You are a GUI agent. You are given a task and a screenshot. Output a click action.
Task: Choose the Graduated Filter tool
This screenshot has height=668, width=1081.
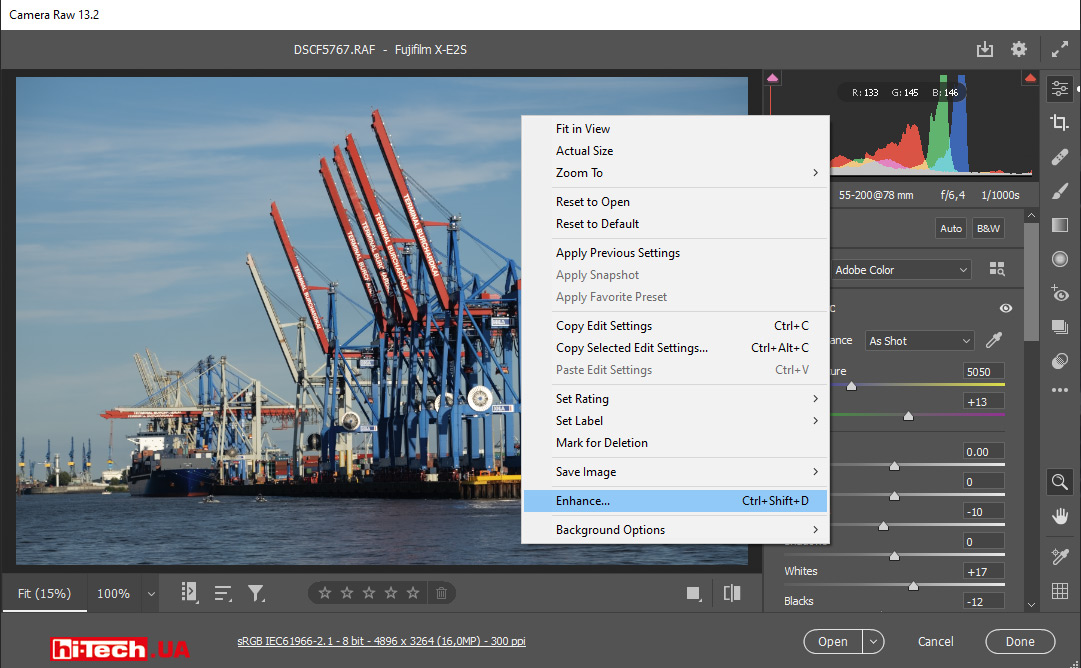(x=1060, y=225)
